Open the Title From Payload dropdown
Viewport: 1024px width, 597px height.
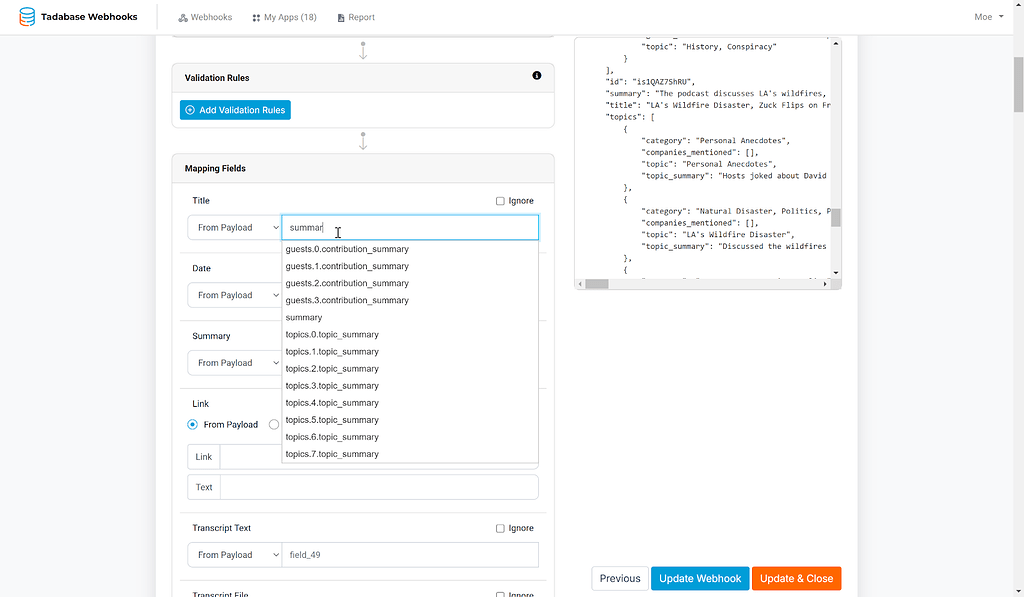(234, 227)
